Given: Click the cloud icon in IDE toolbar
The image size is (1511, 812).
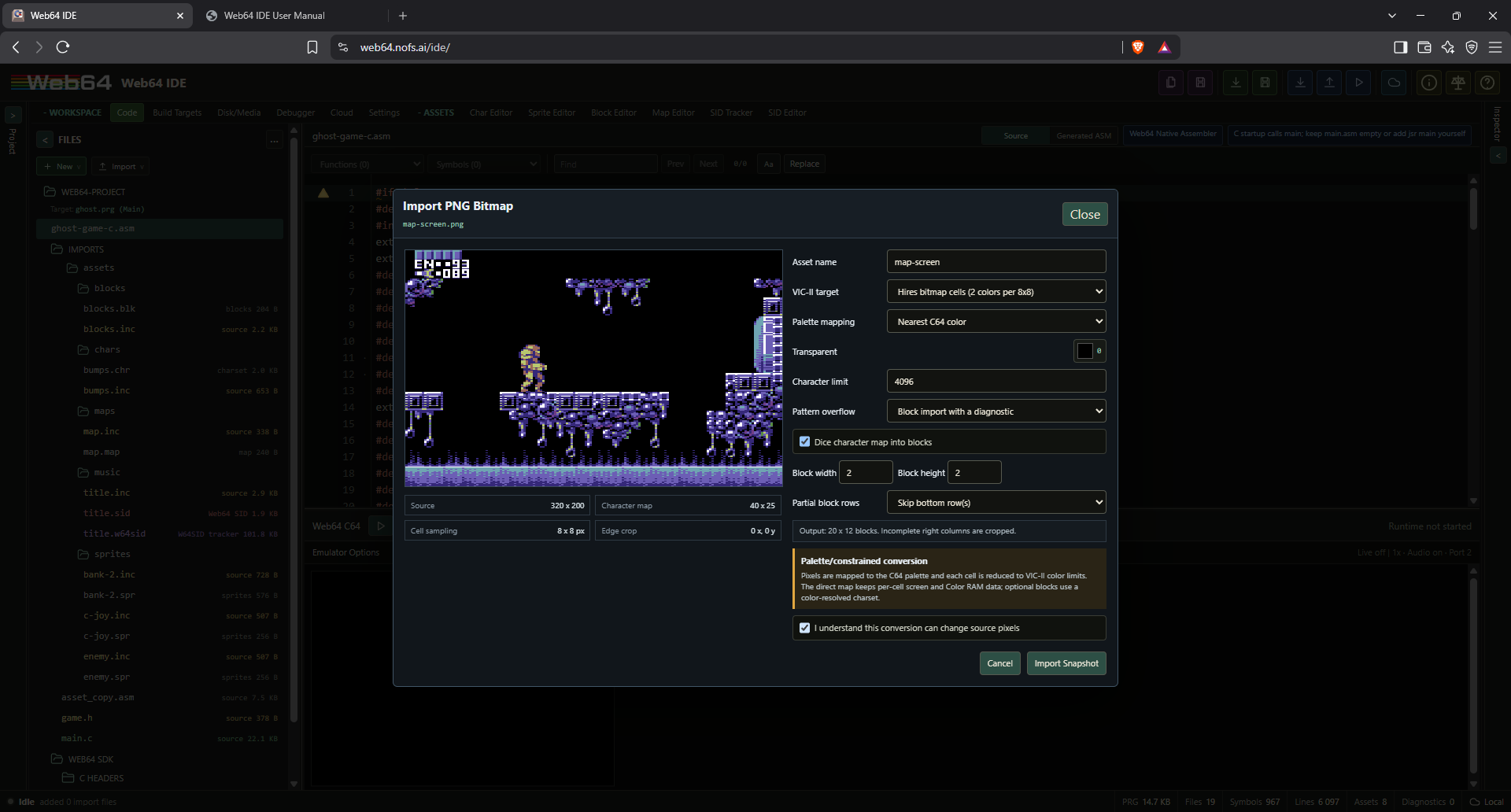Looking at the screenshot, I should tap(1394, 83).
